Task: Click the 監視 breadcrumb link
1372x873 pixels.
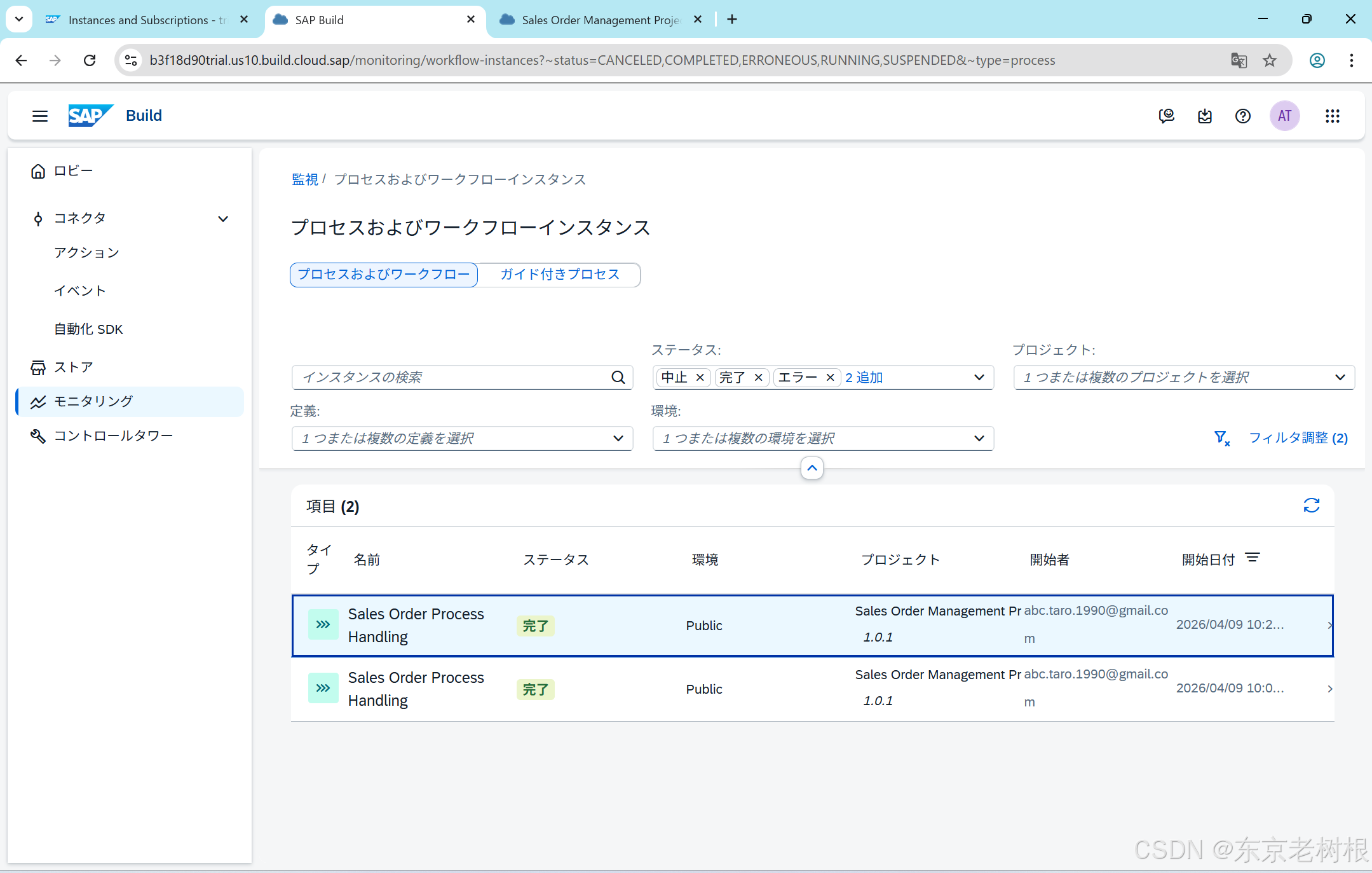Action: 304,179
